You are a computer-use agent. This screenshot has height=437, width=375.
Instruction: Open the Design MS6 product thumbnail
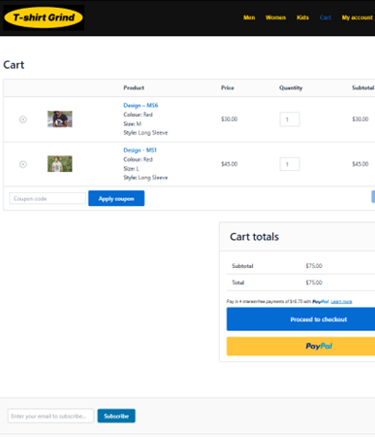click(60, 119)
